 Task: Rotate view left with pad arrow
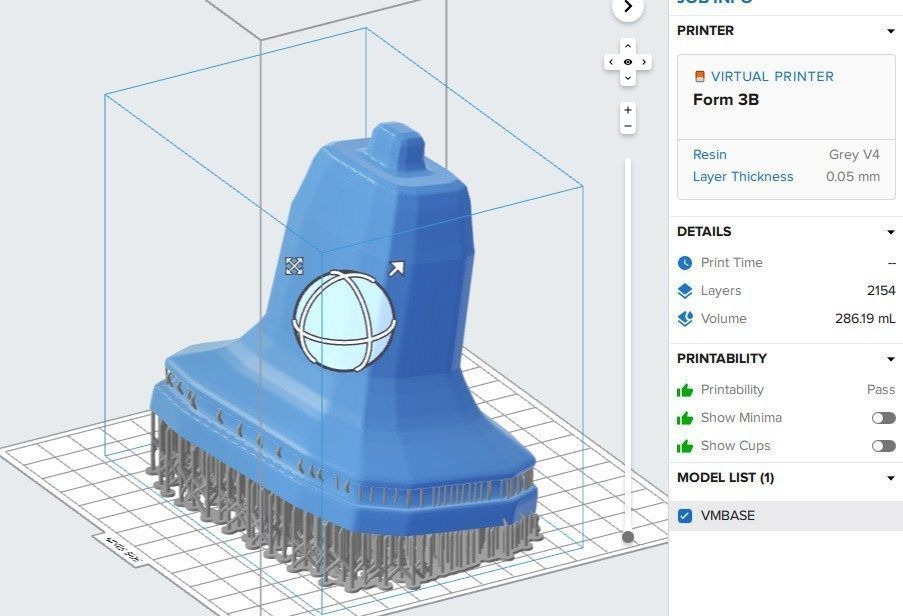click(612, 62)
